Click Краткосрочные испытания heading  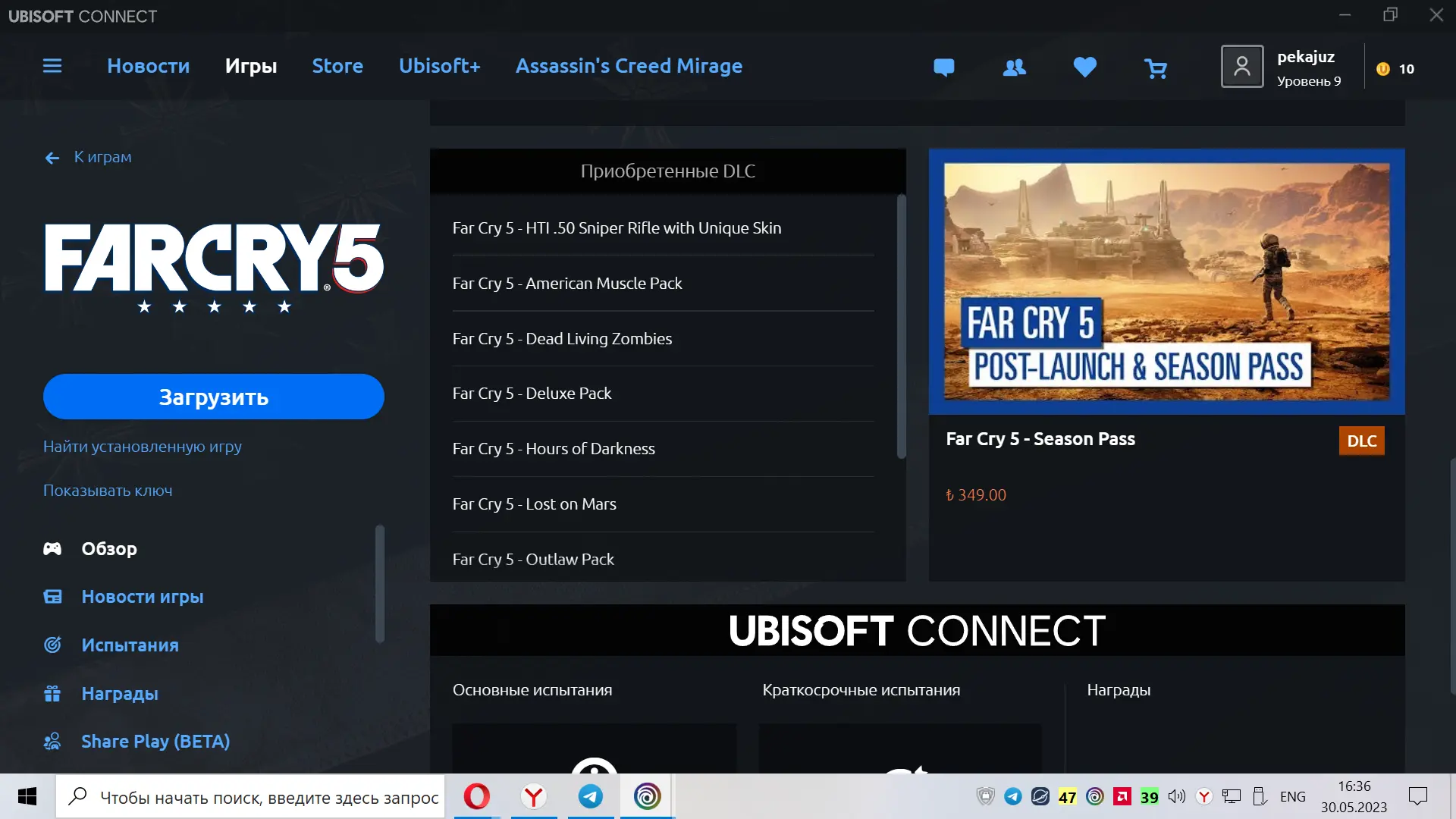click(x=861, y=690)
